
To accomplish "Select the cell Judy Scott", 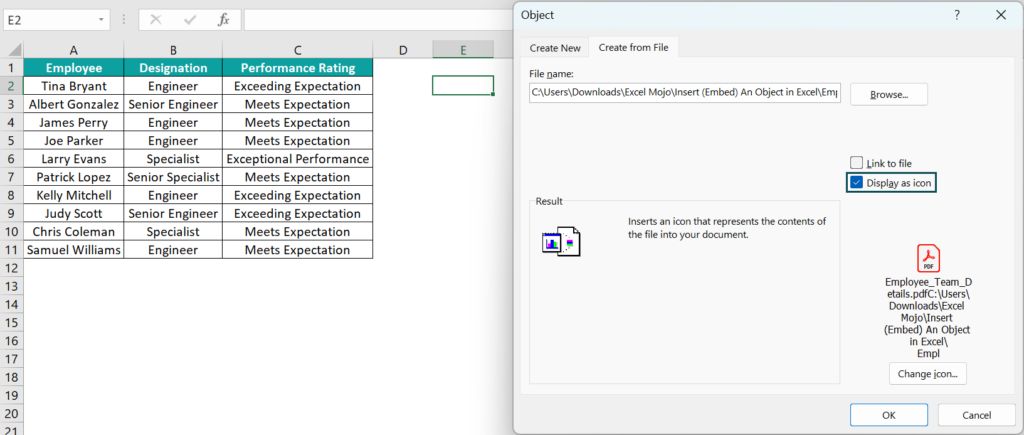I will click(74, 214).
